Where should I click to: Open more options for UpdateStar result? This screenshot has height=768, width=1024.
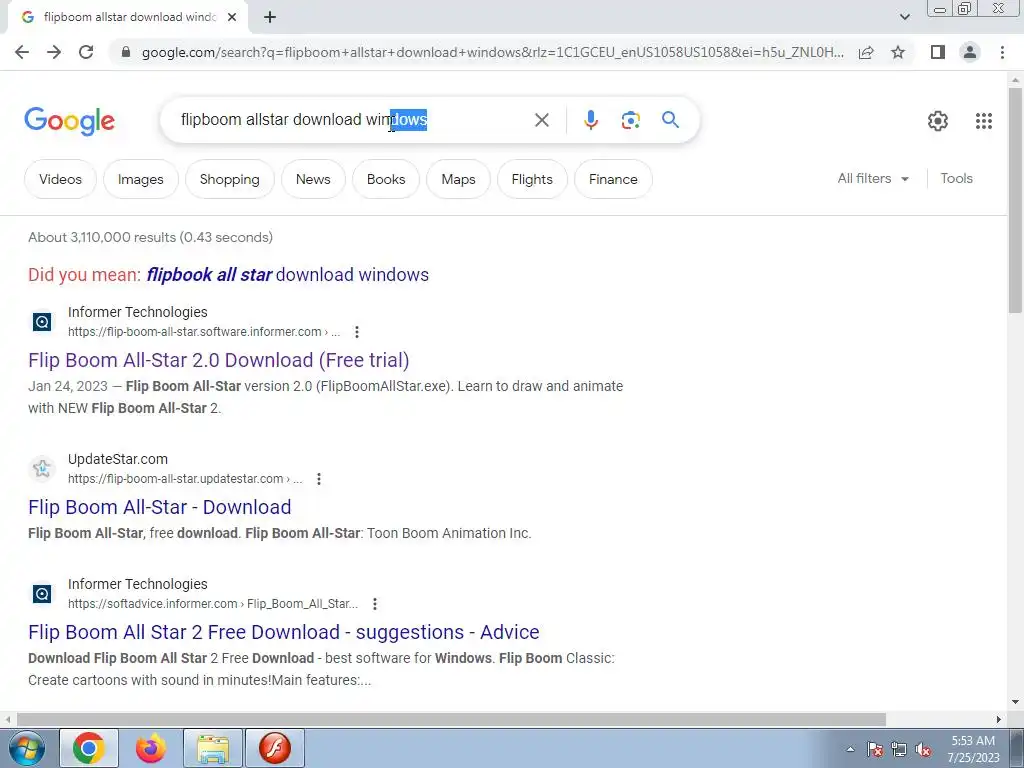319,479
